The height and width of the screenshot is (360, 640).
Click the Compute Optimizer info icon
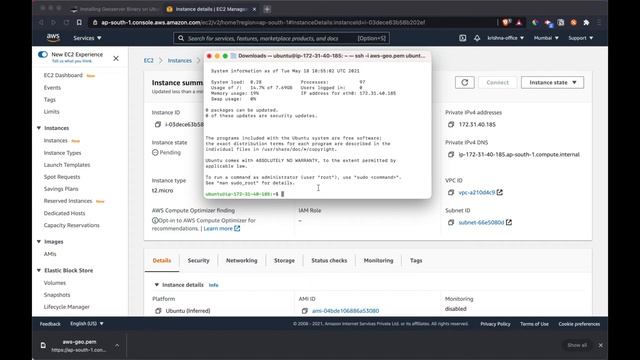pyautogui.click(x=155, y=220)
